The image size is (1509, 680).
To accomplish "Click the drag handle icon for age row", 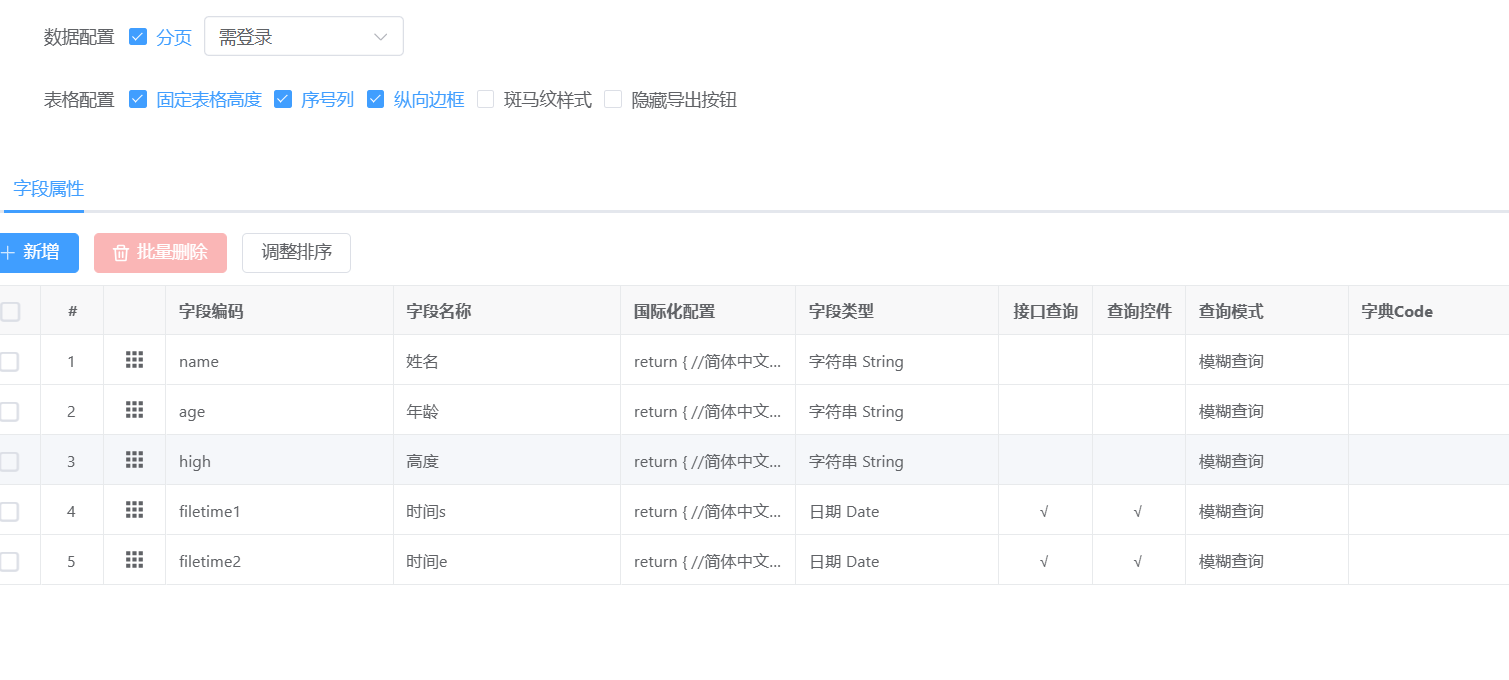I will point(134,410).
